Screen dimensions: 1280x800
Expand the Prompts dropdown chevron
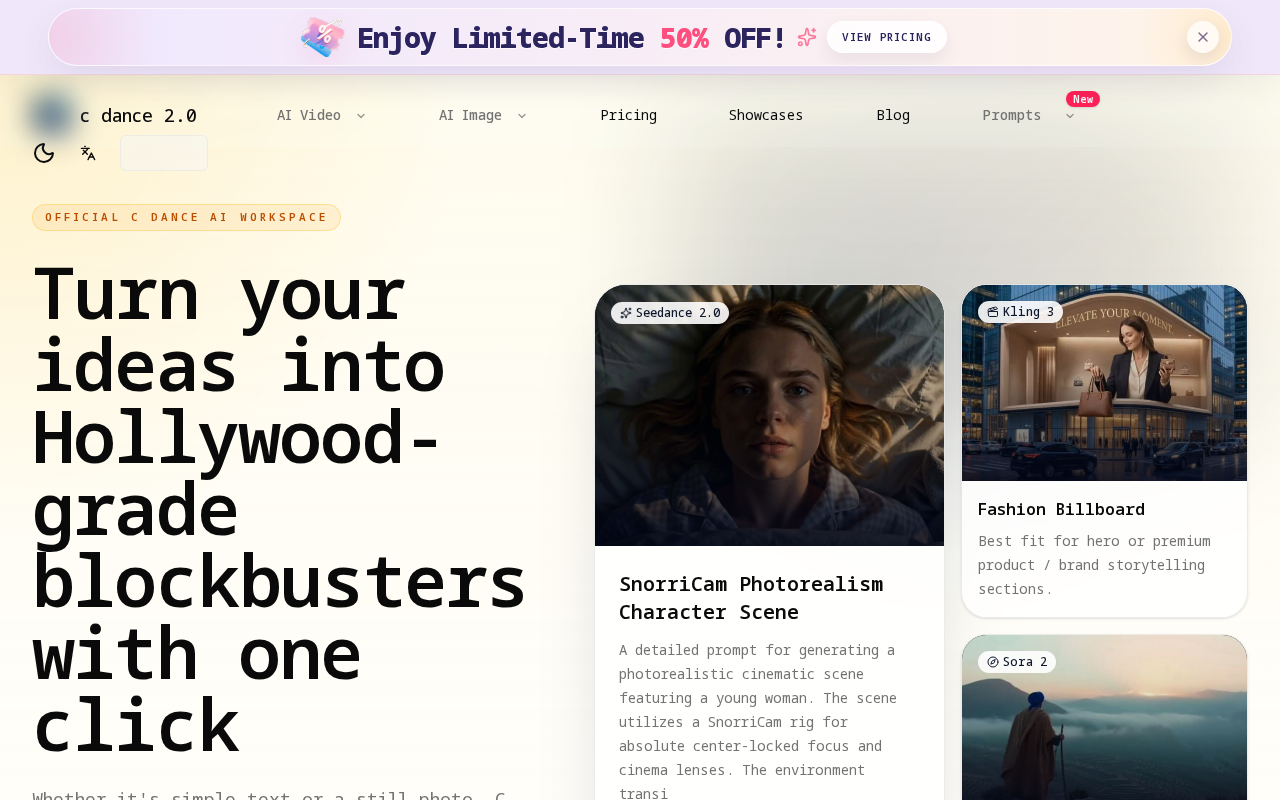click(1070, 116)
